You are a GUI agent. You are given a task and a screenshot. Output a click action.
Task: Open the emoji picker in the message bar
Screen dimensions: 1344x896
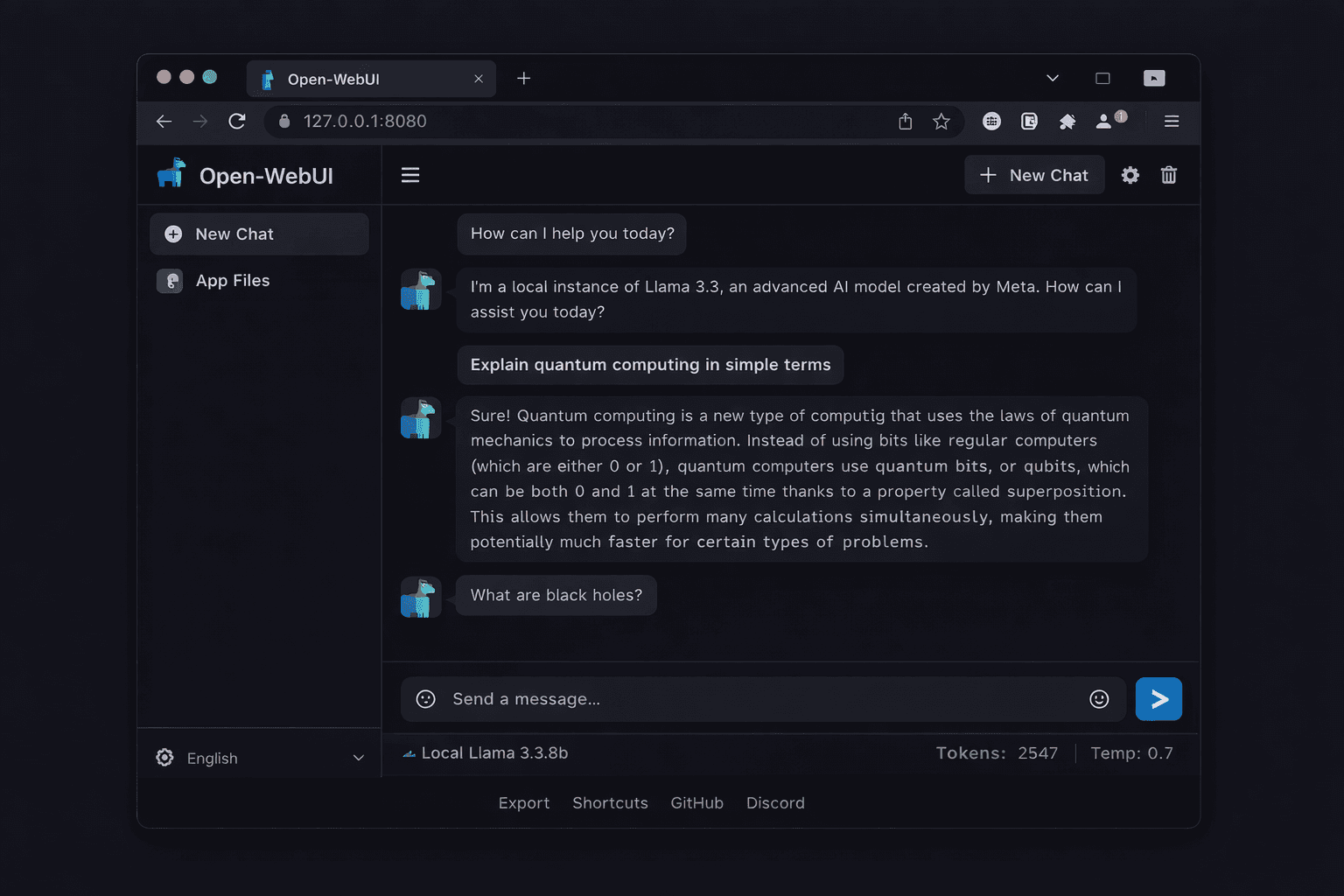coord(426,699)
